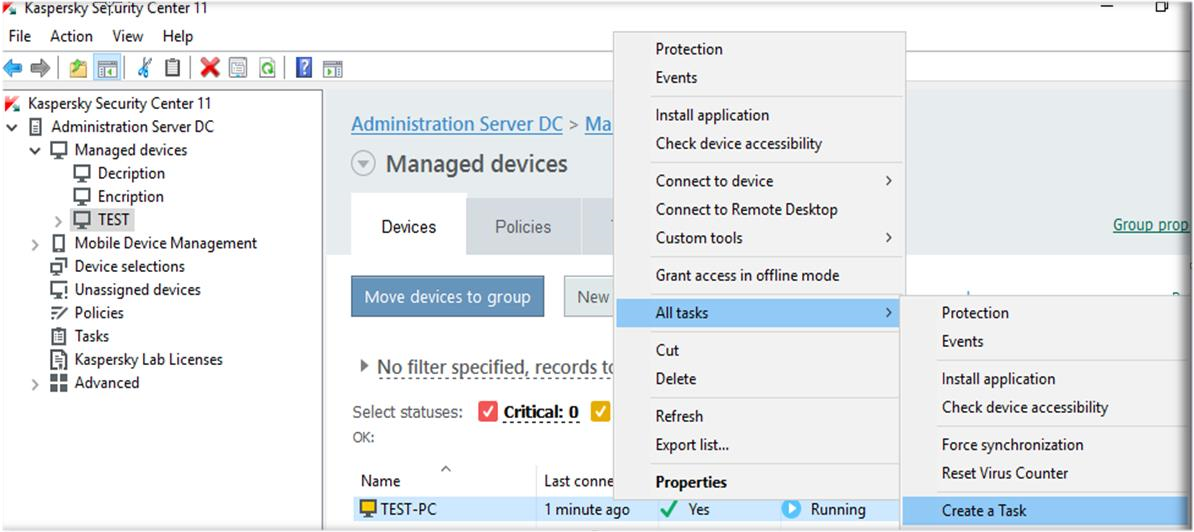Click the Up one level folder icon

pos(78,68)
